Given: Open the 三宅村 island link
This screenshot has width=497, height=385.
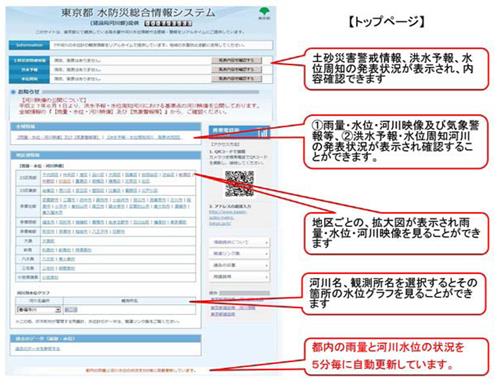Looking at the screenshot, I should (48, 268).
